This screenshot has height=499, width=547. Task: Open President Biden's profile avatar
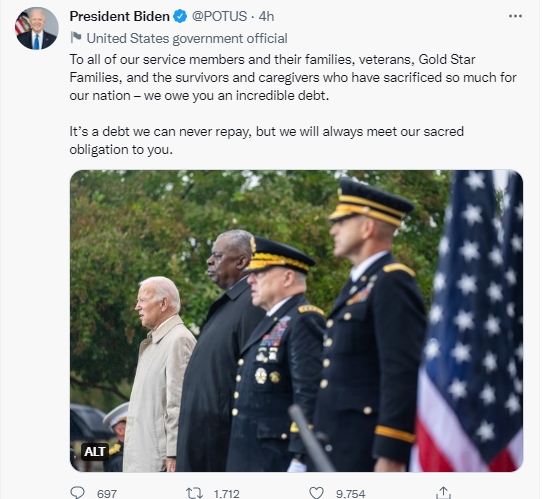coord(37,29)
